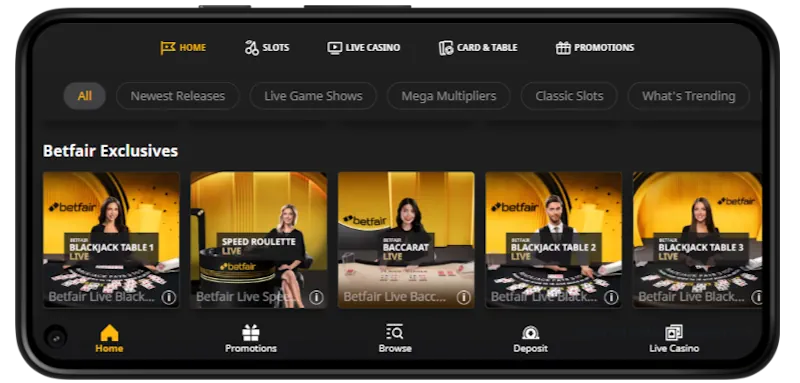This screenshot has width=800, height=383.
Task: Open the Blackjack Table 3 live game thumbnail
Action: [697, 240]
